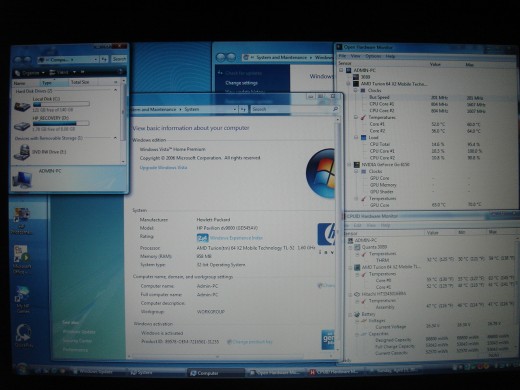This screenshot has height=390, width=520.
Task: Click the Change product key link
Action: point(252,342)
